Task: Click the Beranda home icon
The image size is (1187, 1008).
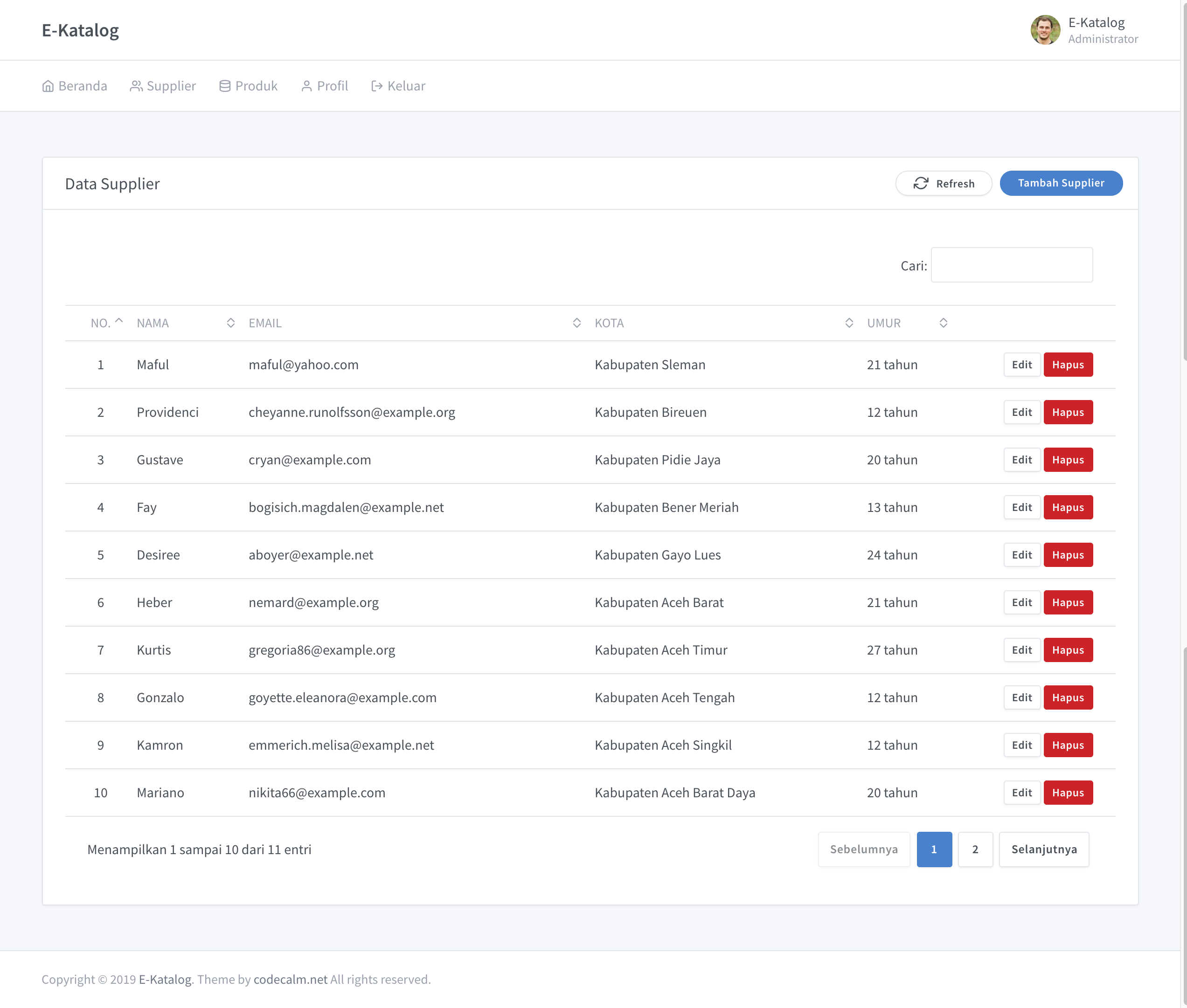Action: tap(48, 86)
